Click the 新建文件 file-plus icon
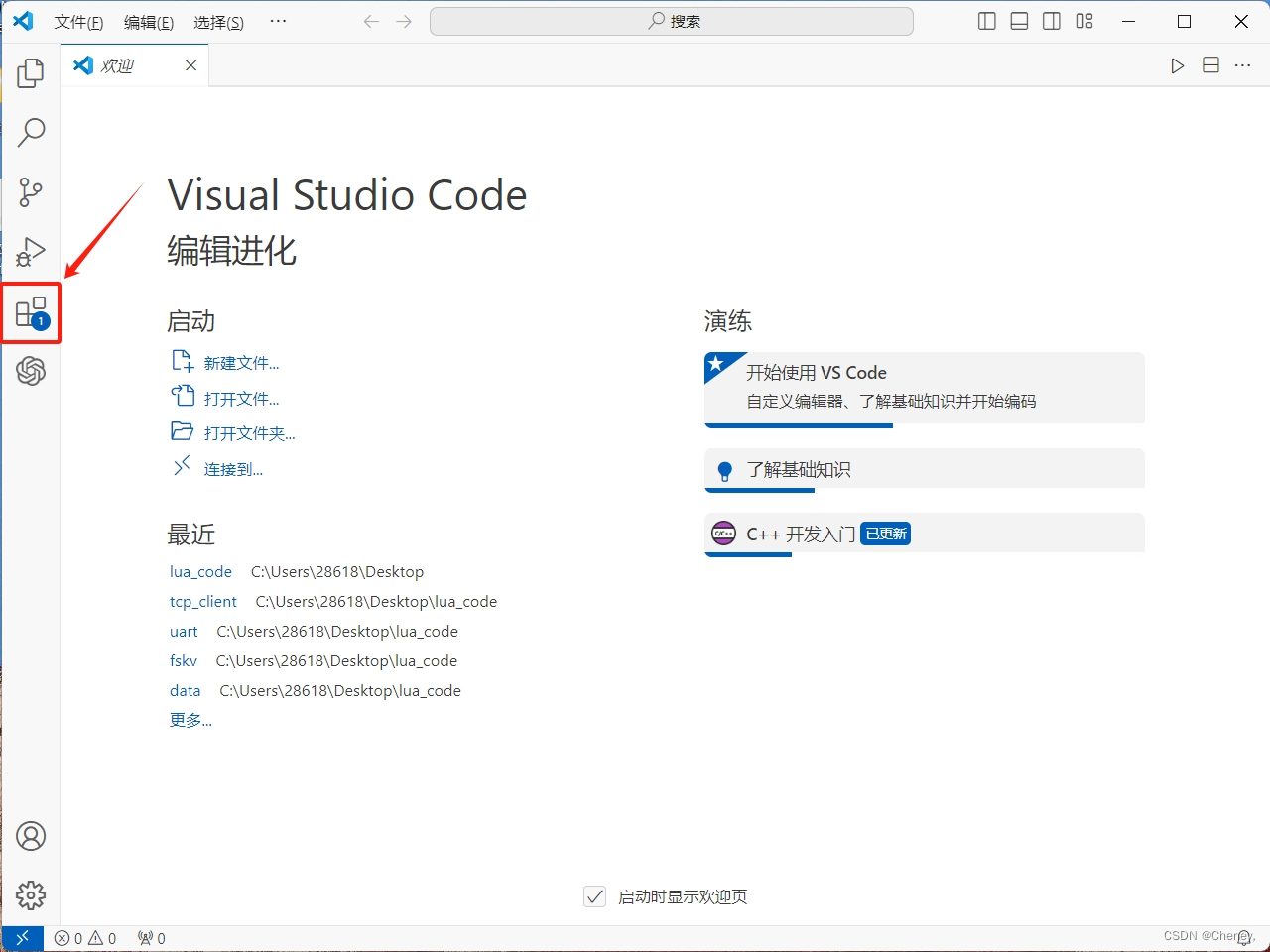Screen dimensions: 1270x952 tap(183, 361)
